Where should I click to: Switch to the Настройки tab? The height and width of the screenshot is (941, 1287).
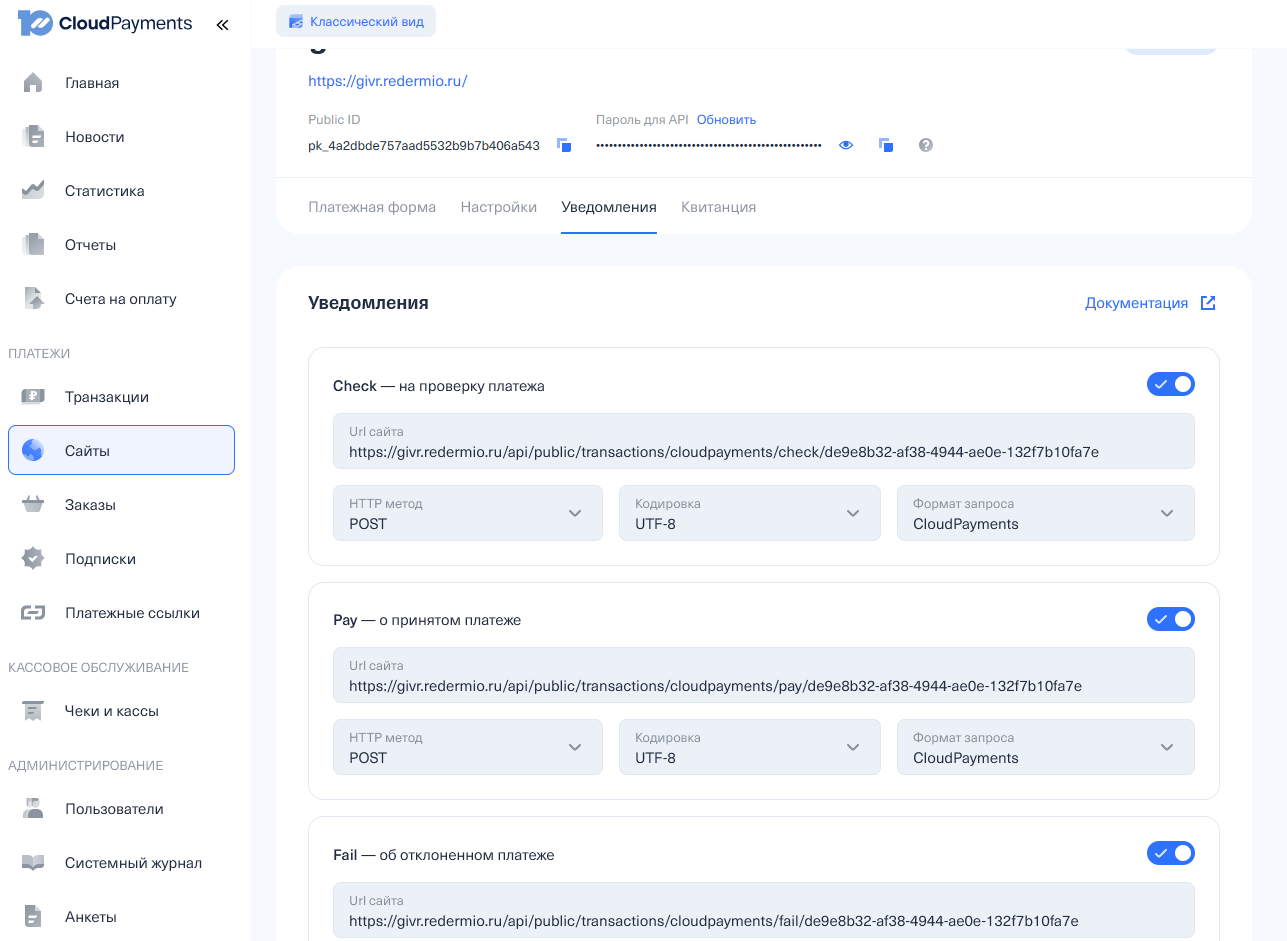pos(499,207)
